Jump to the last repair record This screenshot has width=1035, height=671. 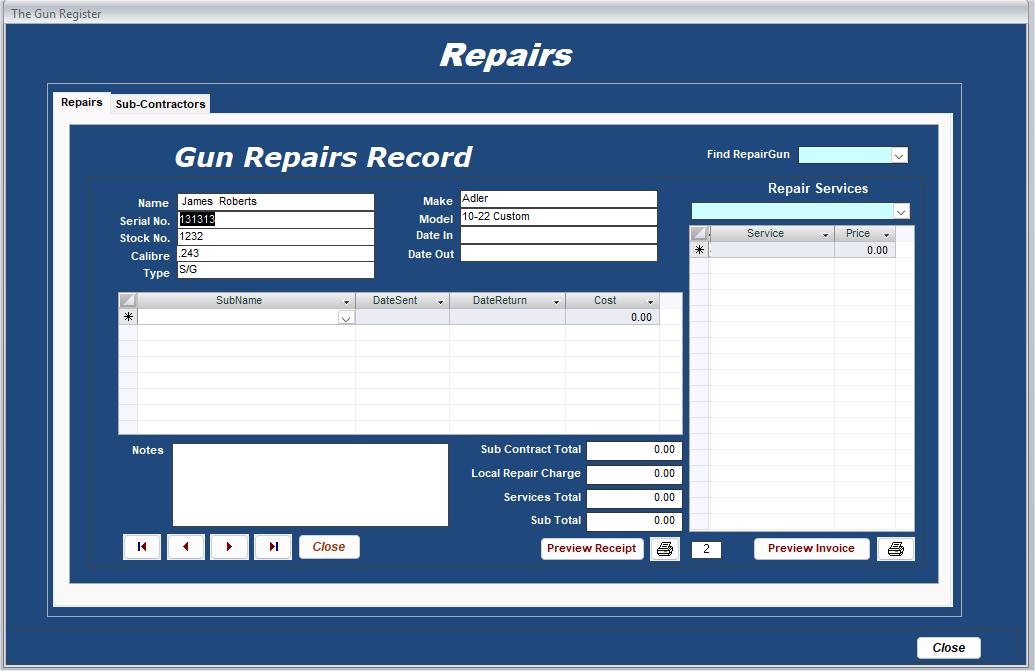272,546
